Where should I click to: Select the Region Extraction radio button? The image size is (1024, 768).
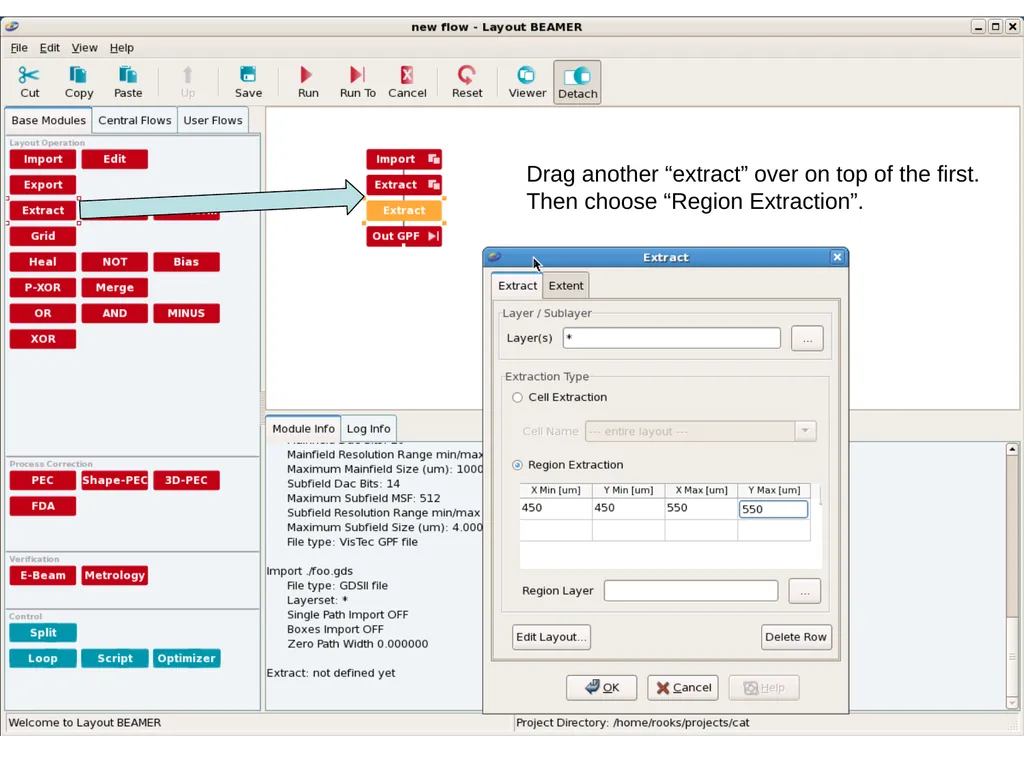point(517,465)
